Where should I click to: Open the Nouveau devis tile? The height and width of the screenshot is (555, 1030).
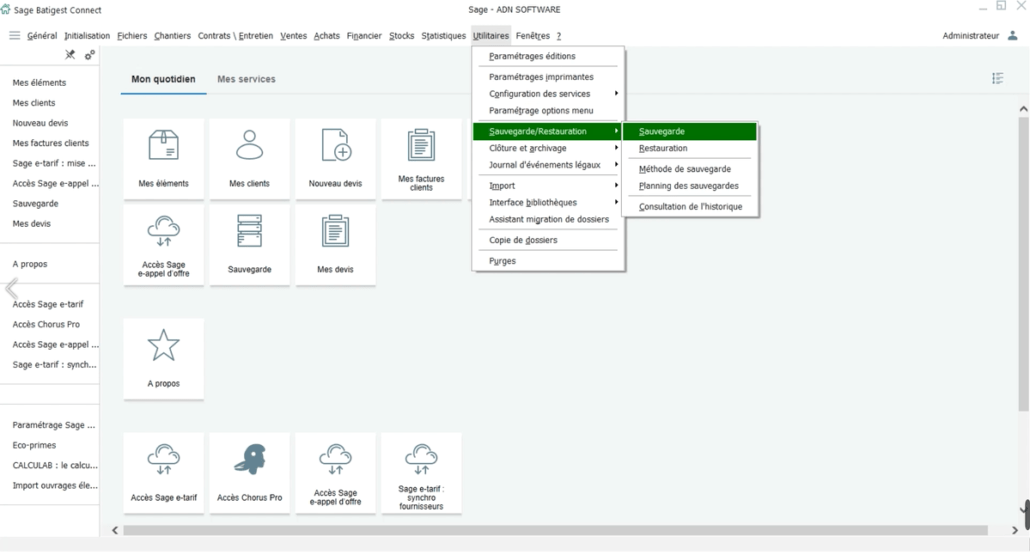[336, 159]
